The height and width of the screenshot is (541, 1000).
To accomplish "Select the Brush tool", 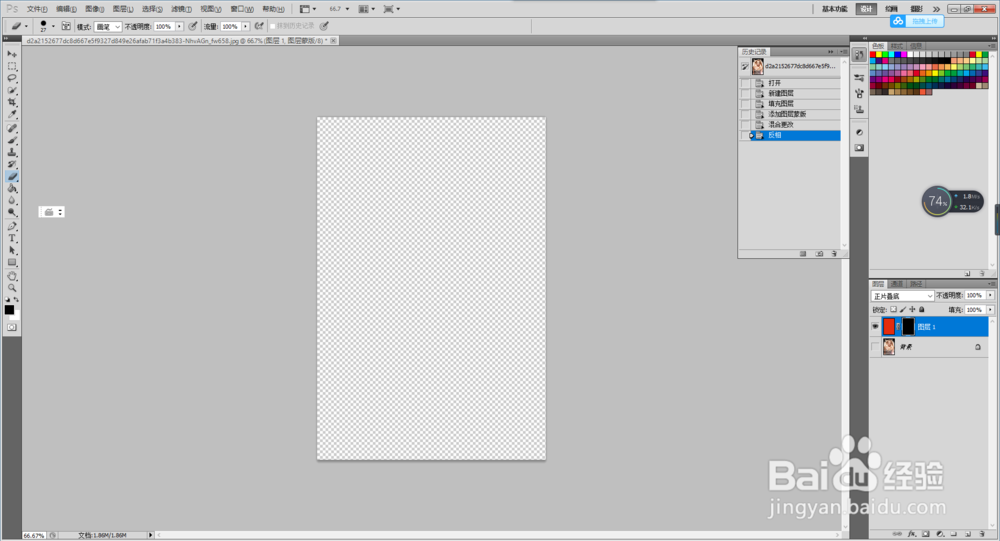I will pyautogui.click(x=11, y=140).
